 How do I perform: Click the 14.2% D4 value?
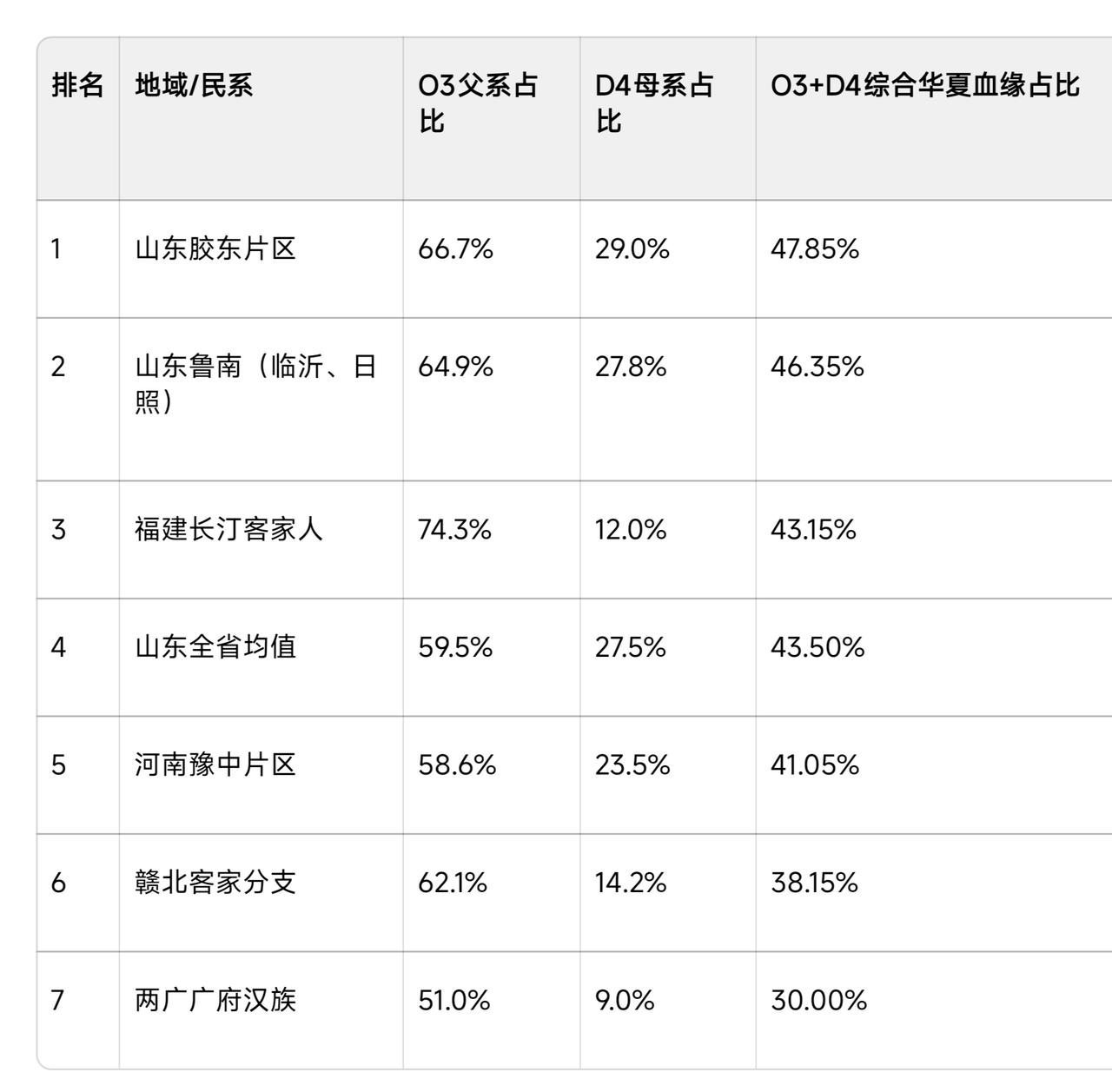coord(630,883)
